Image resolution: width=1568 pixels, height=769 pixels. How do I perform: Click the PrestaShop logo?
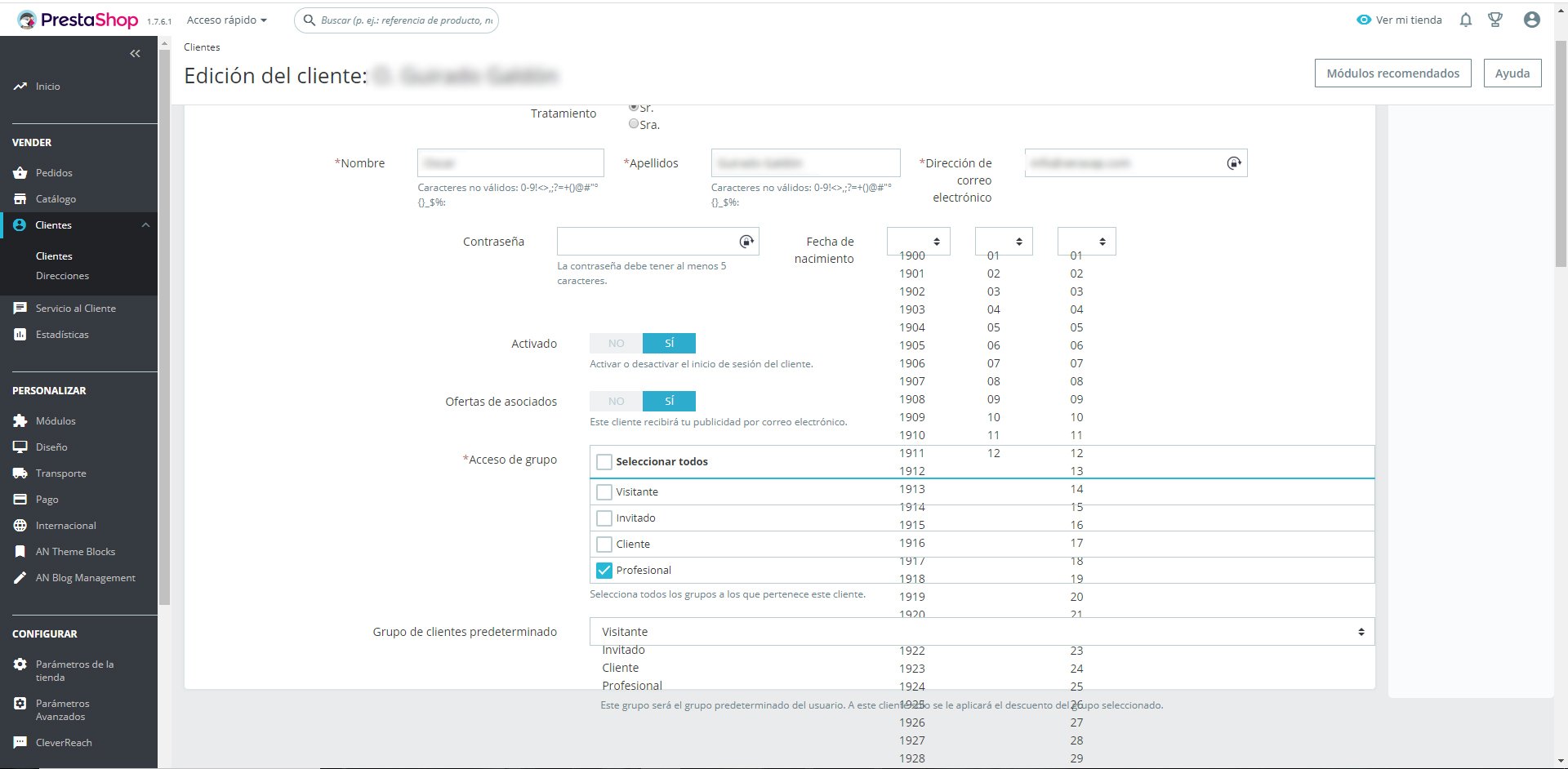[78, 20]
